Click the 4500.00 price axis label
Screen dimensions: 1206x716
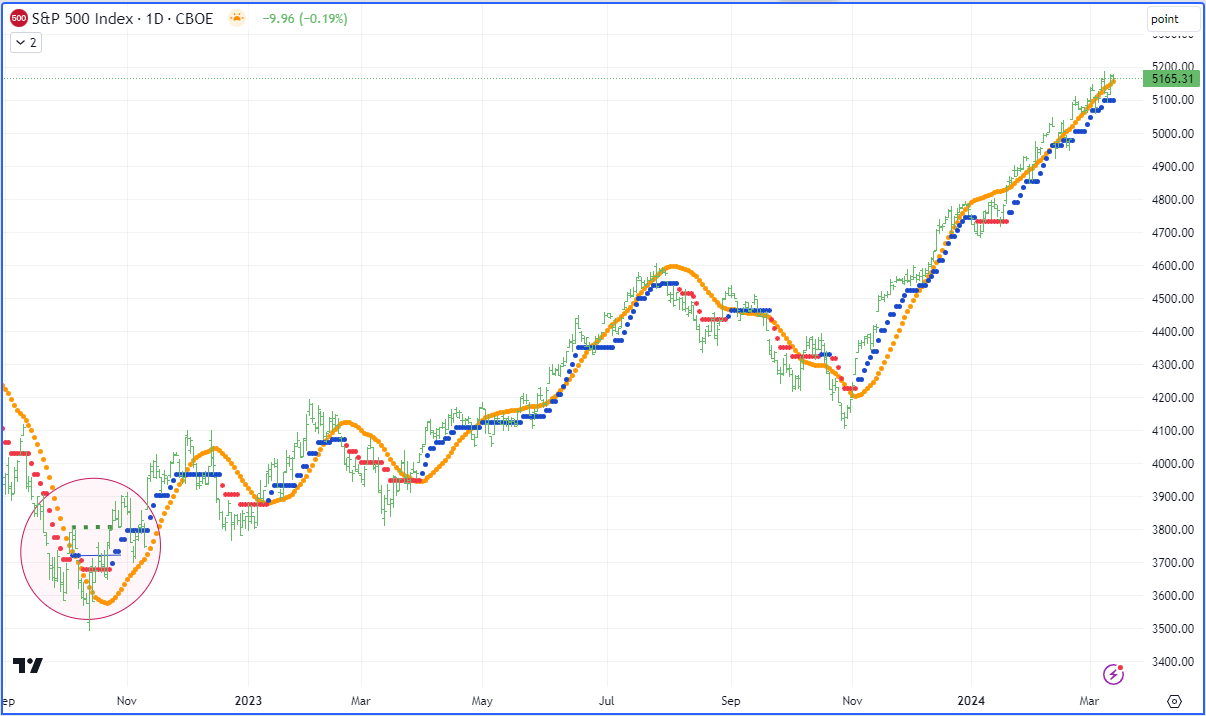1173,298
